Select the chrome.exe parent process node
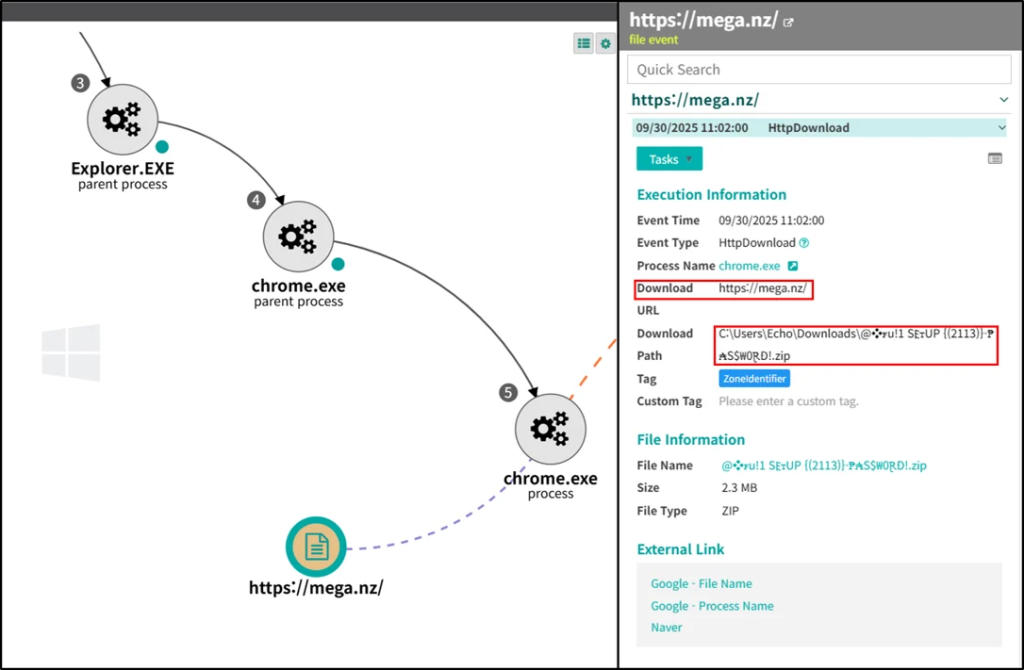 [x=297, y=236]
